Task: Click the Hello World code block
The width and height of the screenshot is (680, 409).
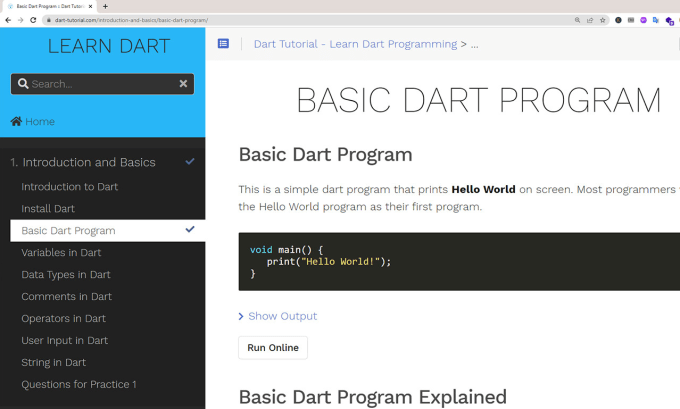Action: [459, 262]
